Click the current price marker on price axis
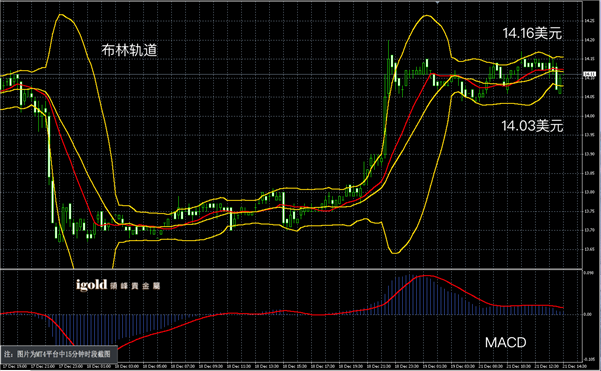 (589, 74)
